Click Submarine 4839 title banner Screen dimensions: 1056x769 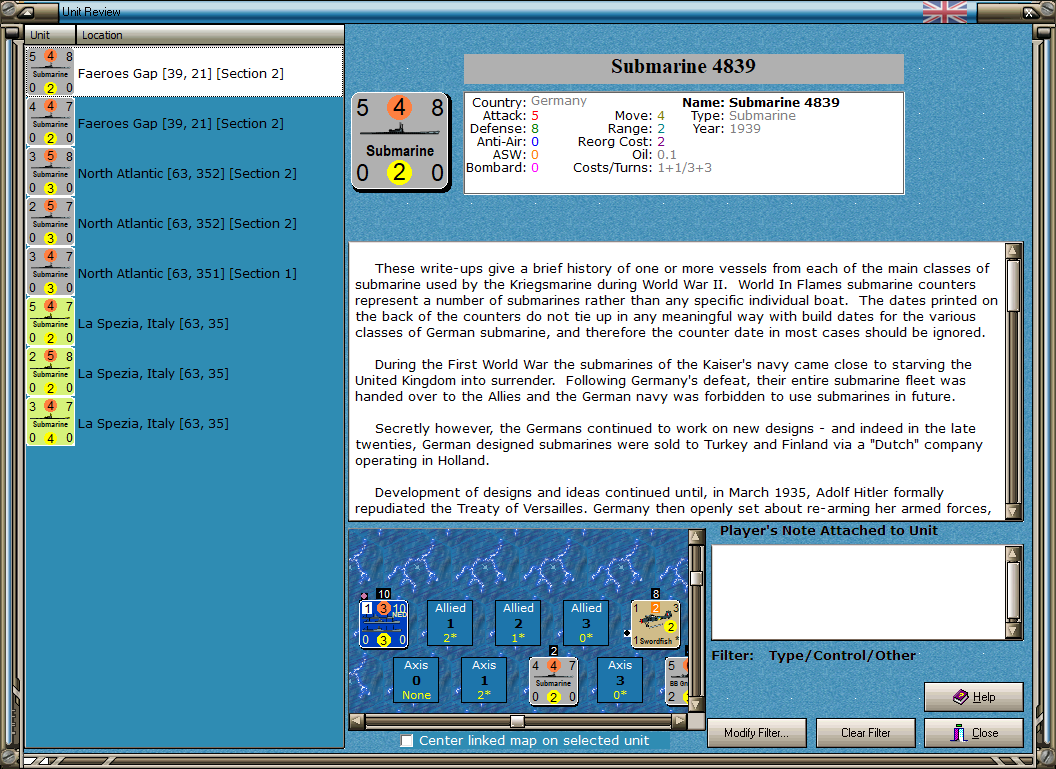point(684,68)
